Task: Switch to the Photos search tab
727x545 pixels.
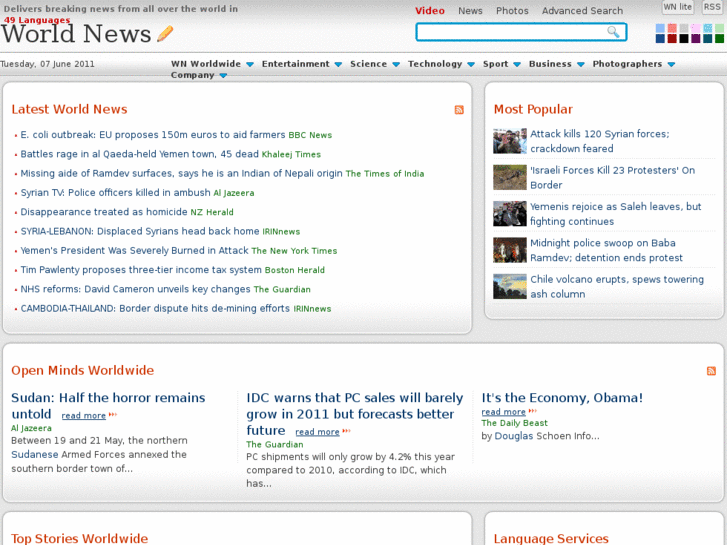Action: pos(512,11)
